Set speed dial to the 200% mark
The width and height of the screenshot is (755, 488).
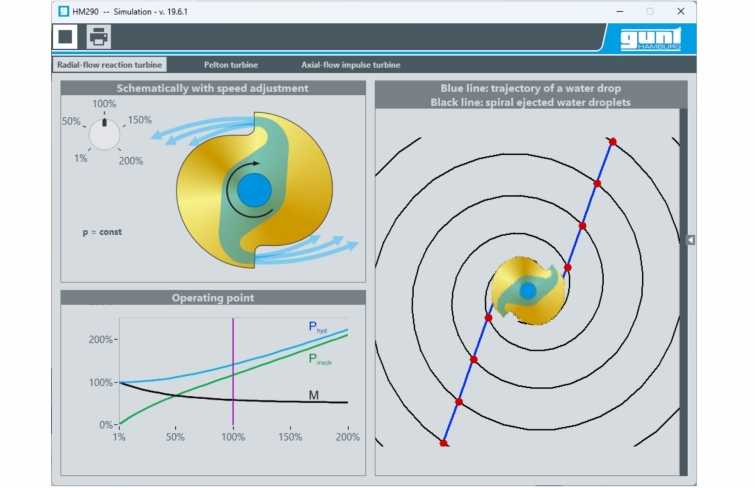point(130,160)
